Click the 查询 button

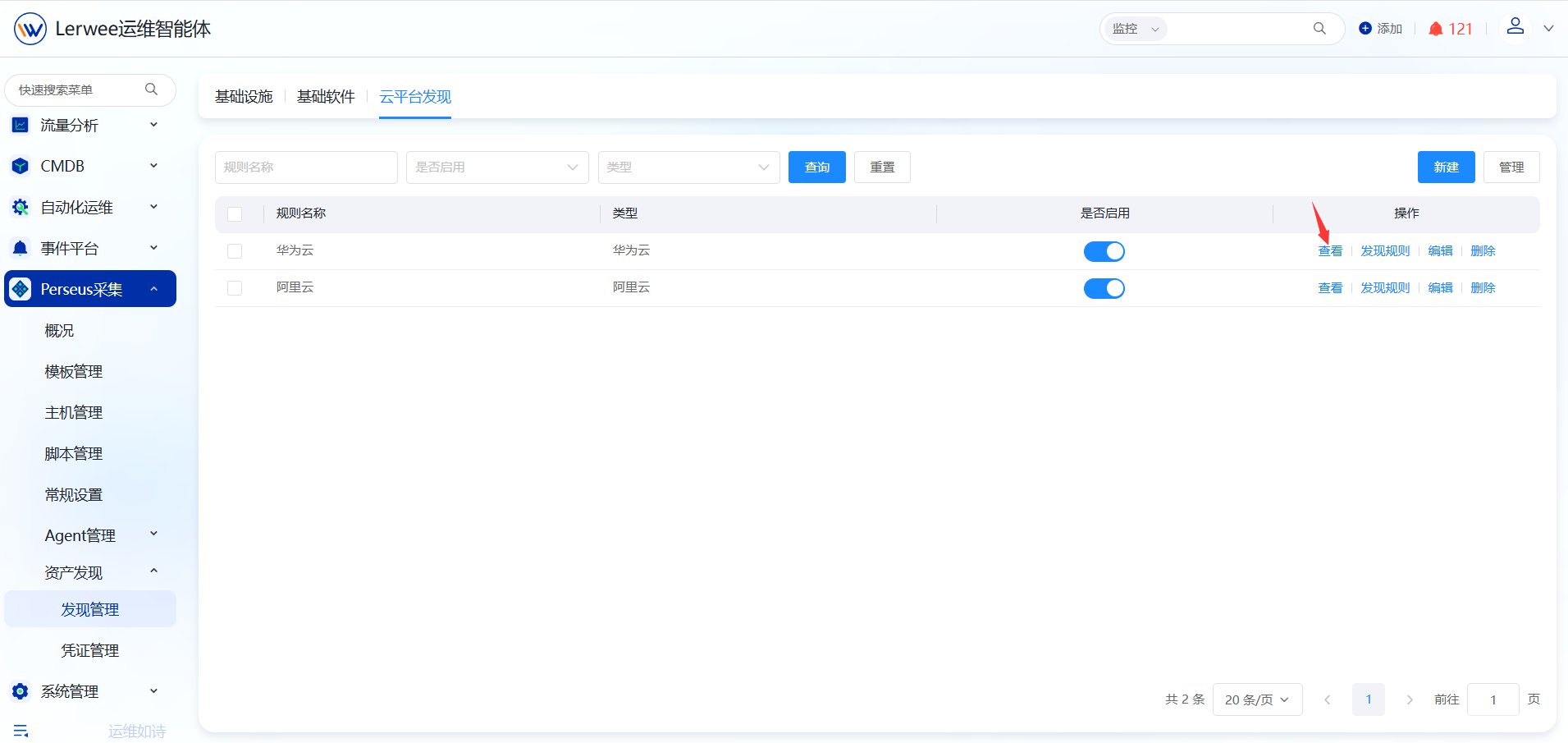817,167
